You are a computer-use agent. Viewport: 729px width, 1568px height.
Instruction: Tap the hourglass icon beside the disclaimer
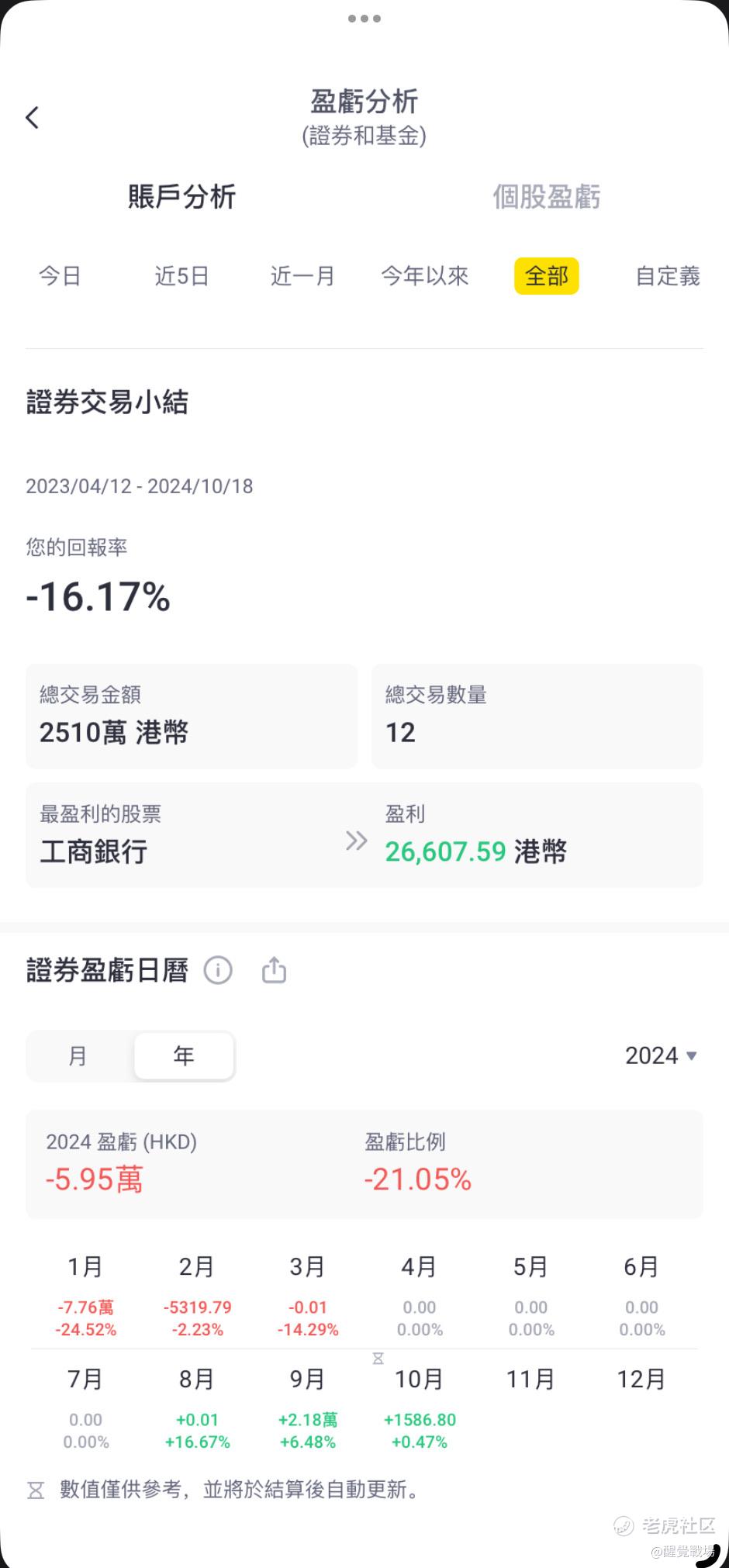pos(36,1490)
